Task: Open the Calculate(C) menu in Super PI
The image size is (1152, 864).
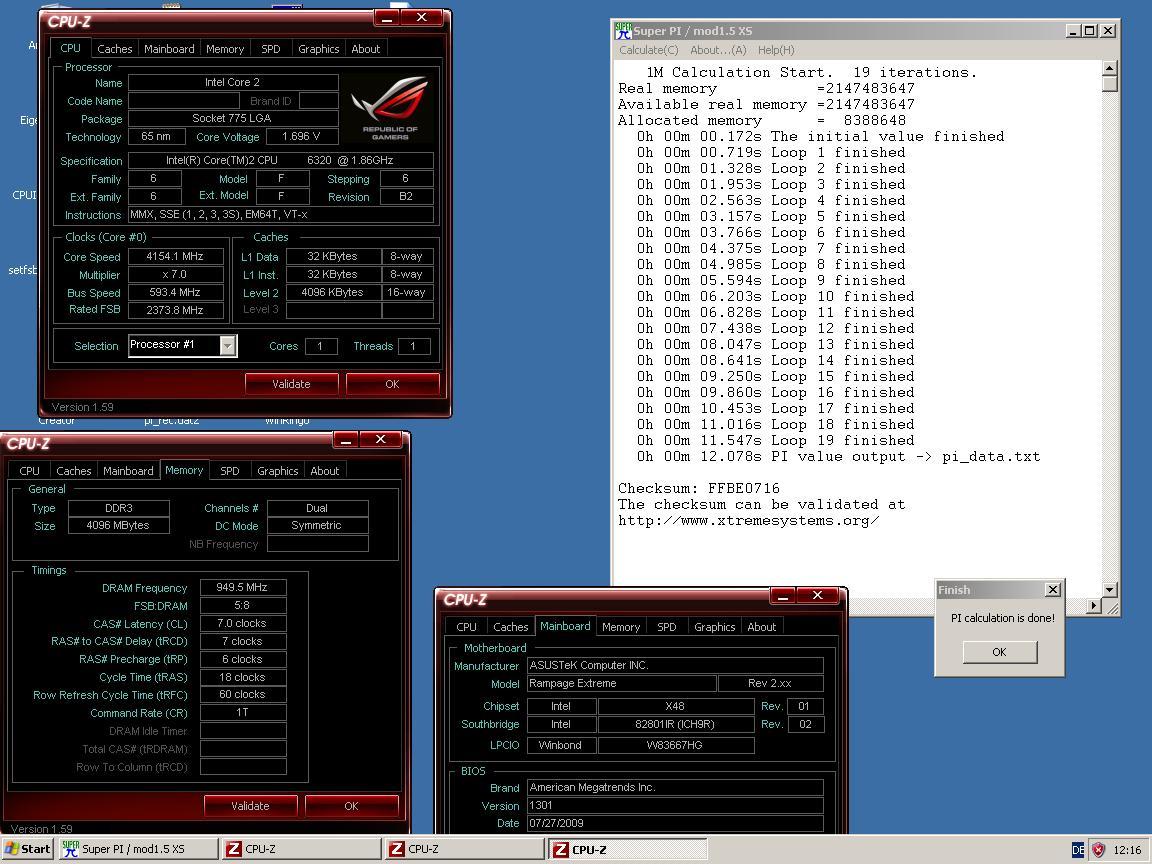Action: (649, 50)
